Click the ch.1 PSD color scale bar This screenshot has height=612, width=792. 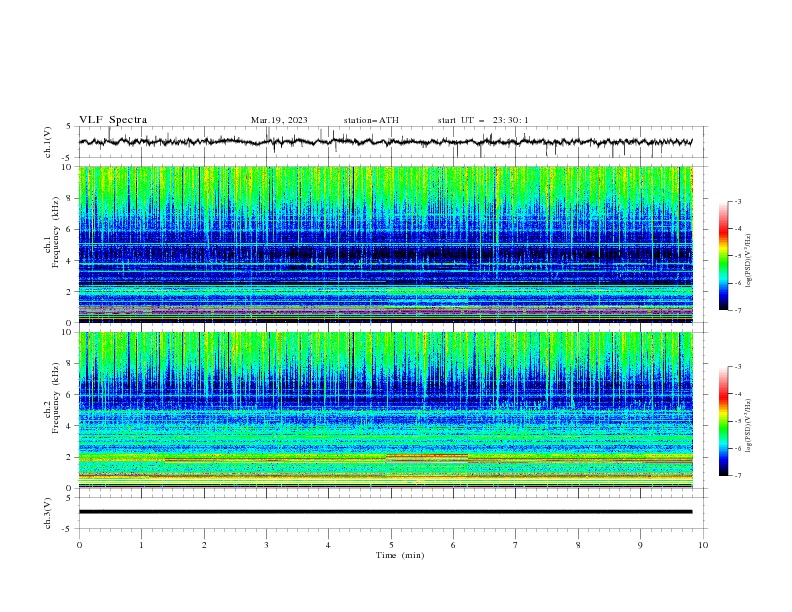click(x=724, y=256)
